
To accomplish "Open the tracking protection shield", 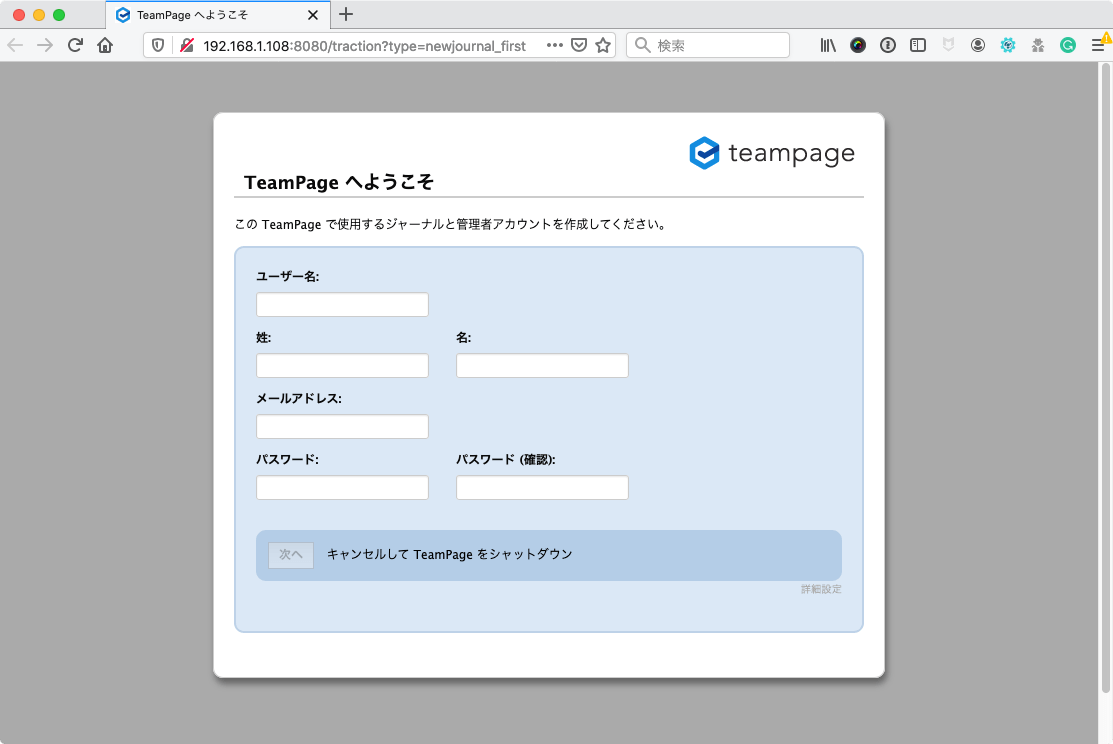I will (x=158, y=45).
